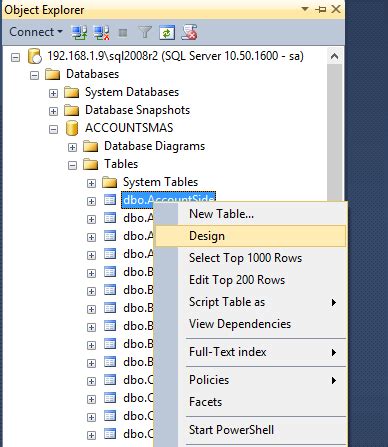Screen dimensions: 388x447
Task: Select the System Tables tree label
Action: pyautogui.click(x=160, y=182)
